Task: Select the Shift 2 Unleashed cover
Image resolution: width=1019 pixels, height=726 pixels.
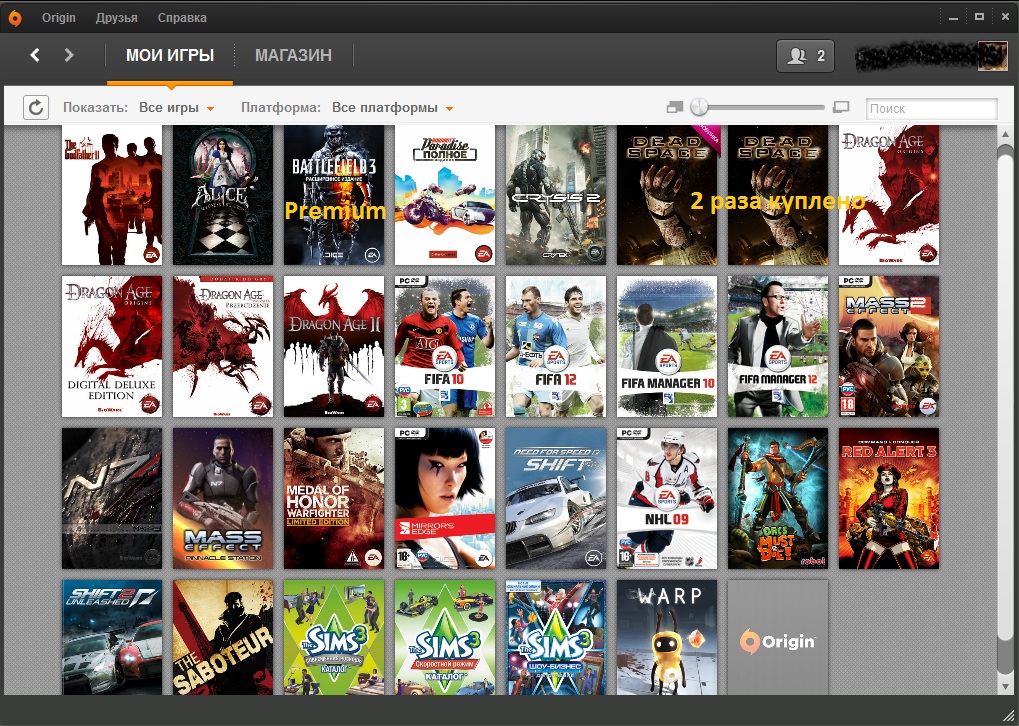Action: click(x=112, y=638)
